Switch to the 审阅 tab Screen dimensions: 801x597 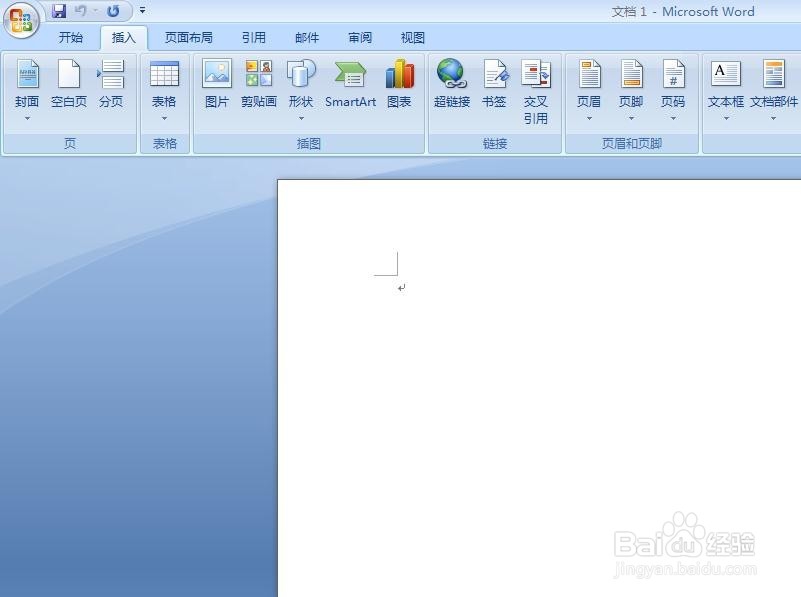coord(360,38)
